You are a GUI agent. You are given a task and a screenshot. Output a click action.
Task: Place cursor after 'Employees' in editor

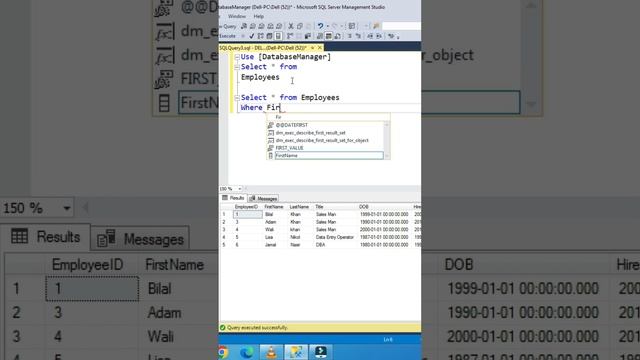coord(280,77)
